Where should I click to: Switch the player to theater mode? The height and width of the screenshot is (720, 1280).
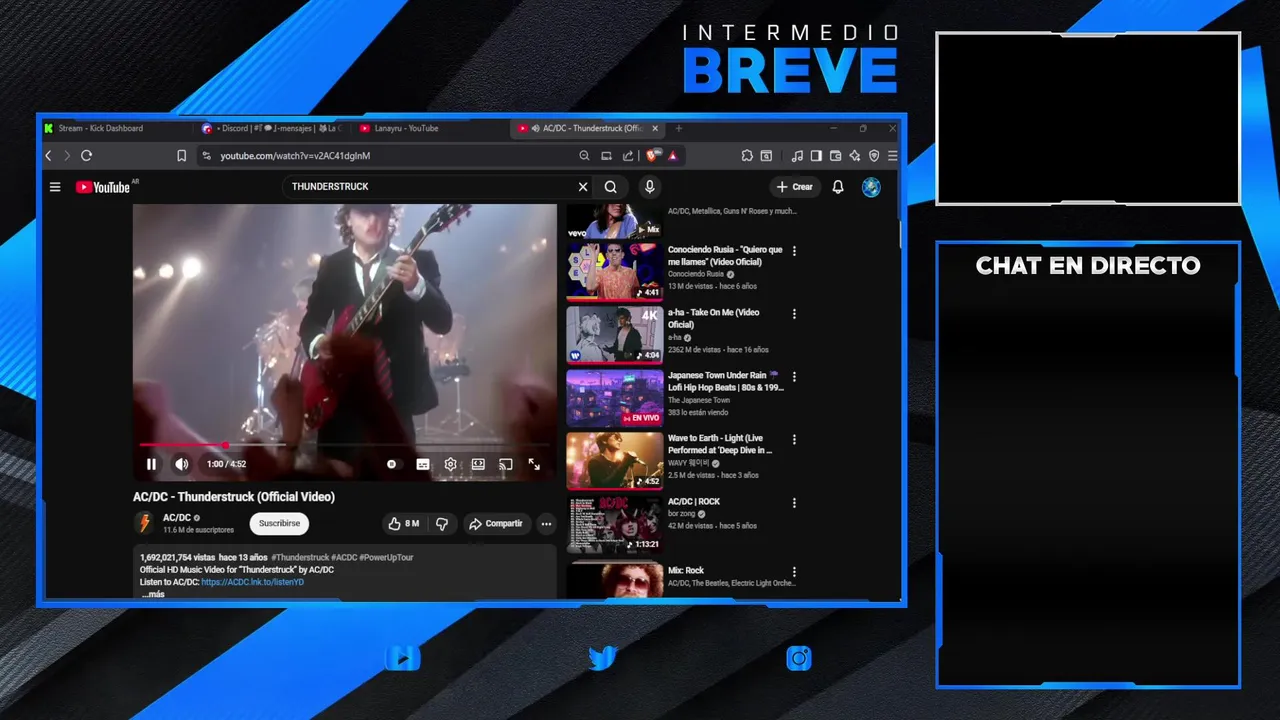478,464
